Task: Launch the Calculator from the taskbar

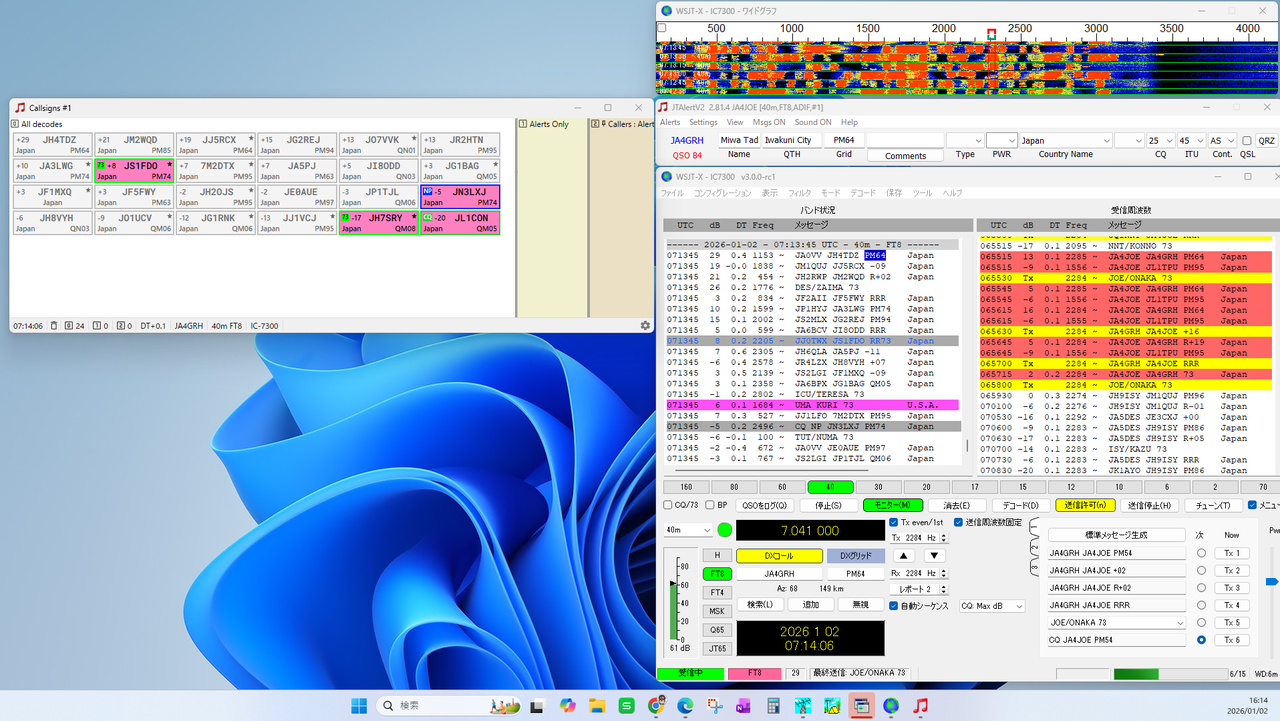Action: (773, 706)
